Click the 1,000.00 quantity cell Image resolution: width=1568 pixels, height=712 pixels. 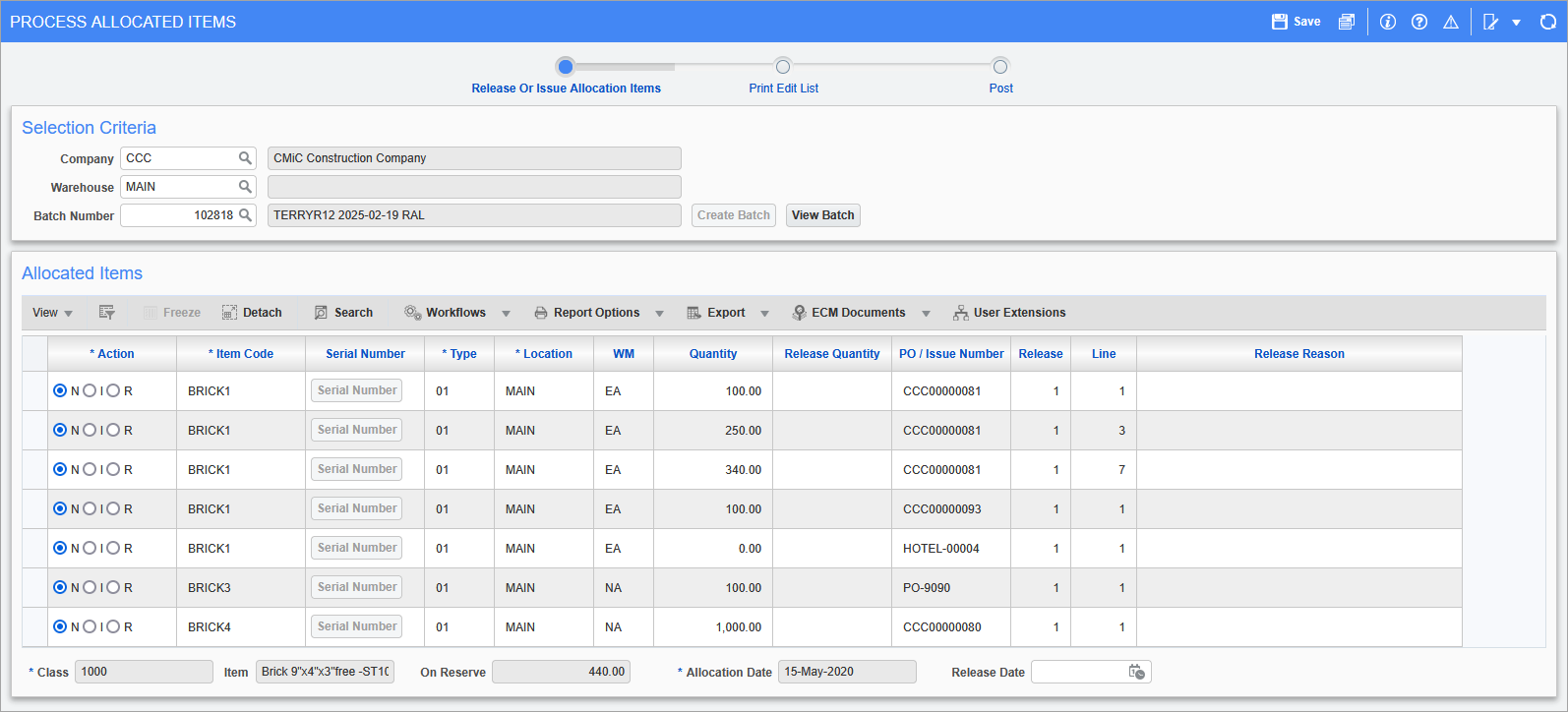713,626
